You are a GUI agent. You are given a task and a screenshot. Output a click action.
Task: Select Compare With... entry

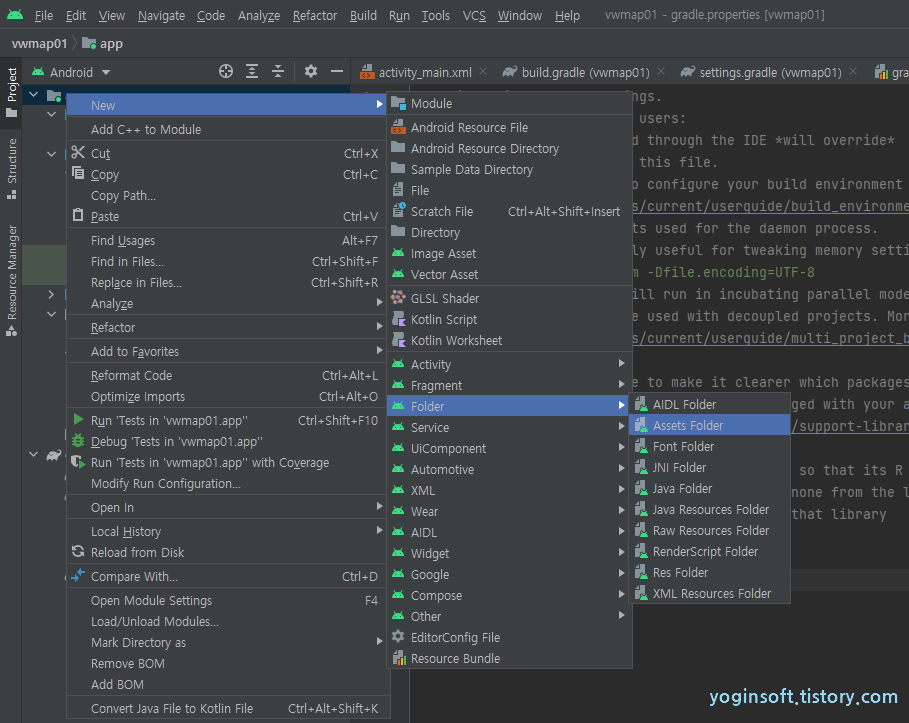click(226, 576)
